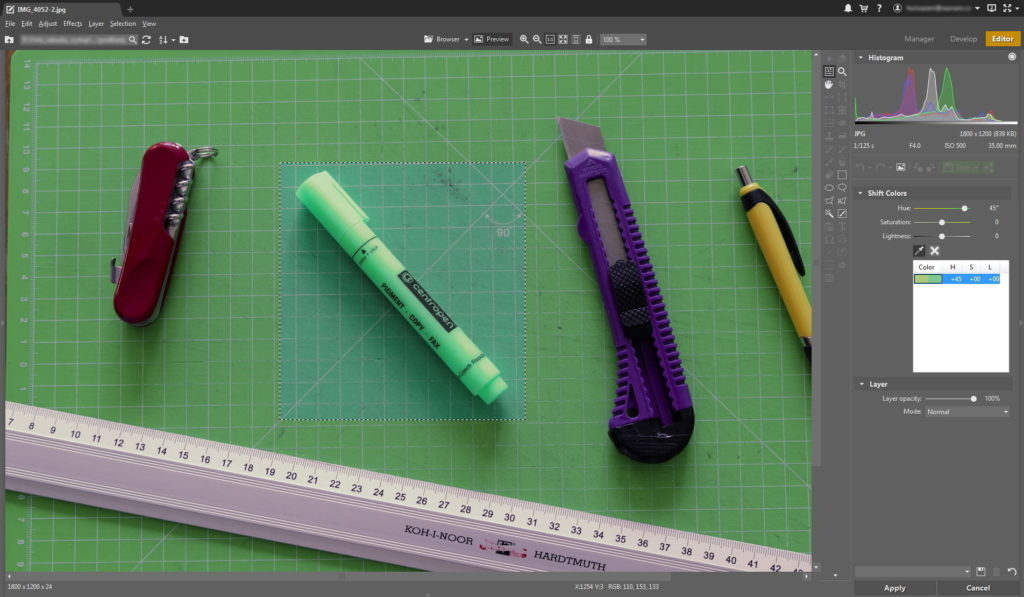Switch to the Develop module
Image resolution: width=1024 pixels, height=597 pixels.
(963, 39)
